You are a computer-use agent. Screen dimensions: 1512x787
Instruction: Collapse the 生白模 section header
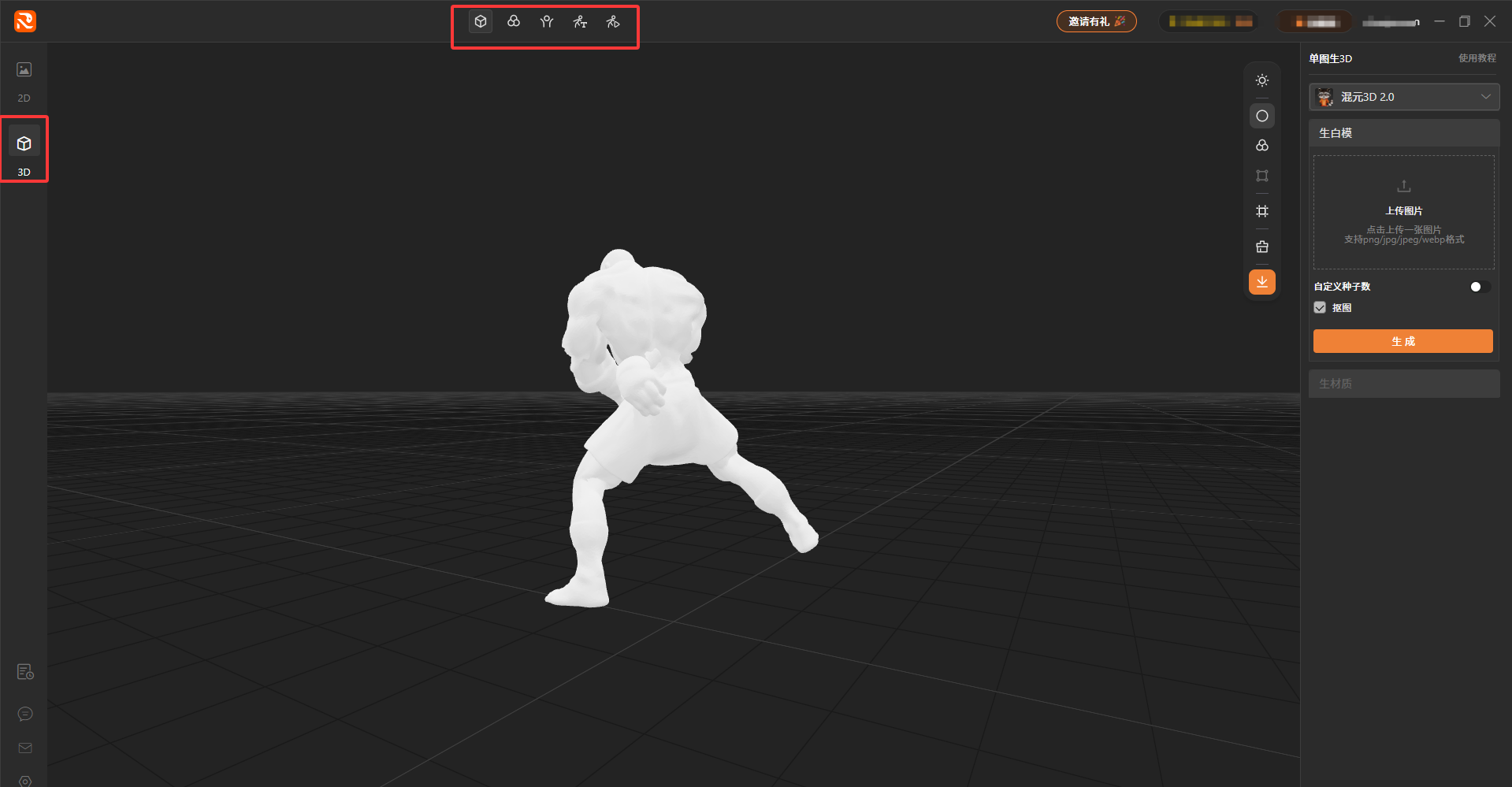point(1404,133)
